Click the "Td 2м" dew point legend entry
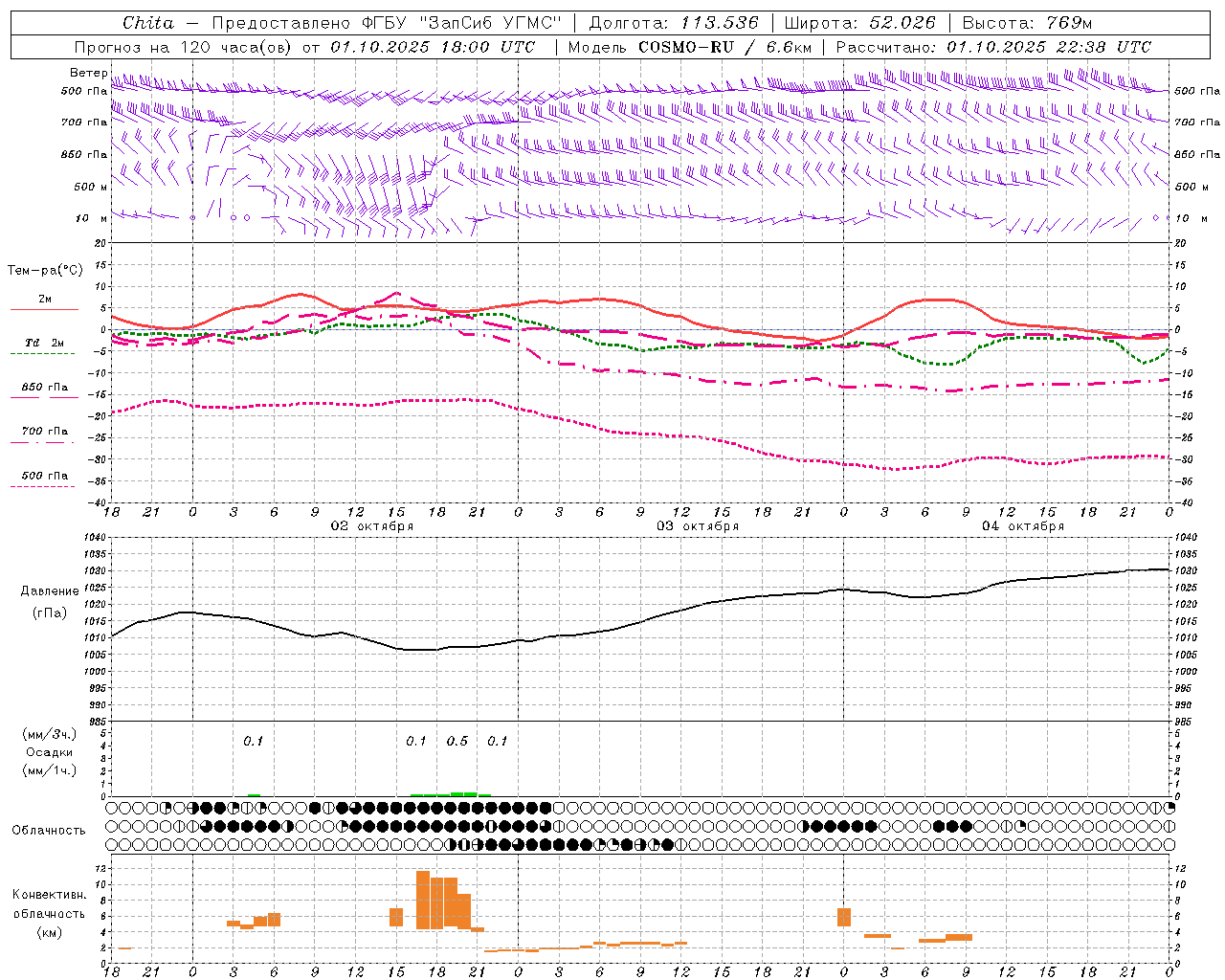This screenshot has width=1225, height=980. tap(44, 343)
